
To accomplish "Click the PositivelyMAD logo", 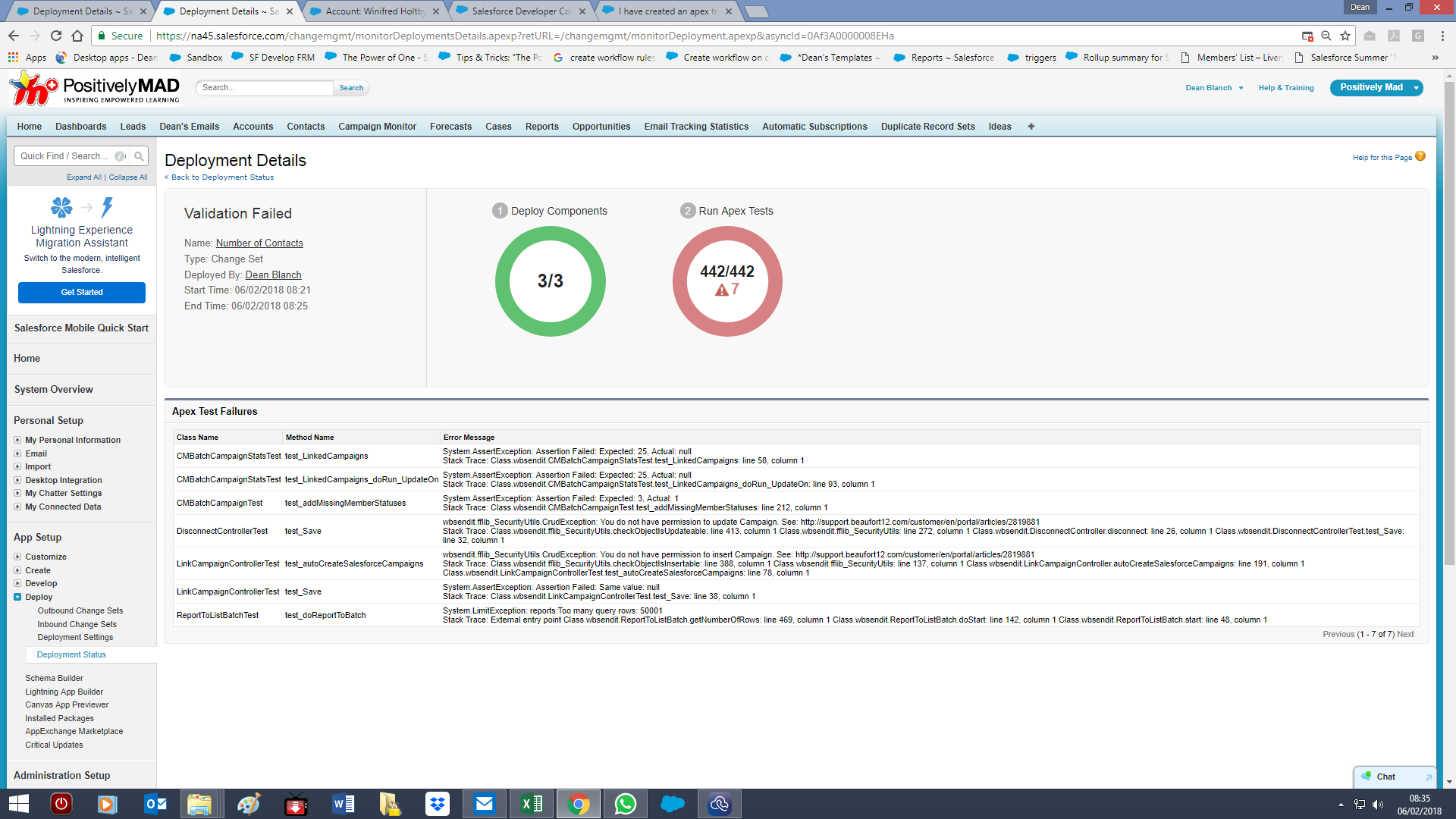I will point(95,89).
